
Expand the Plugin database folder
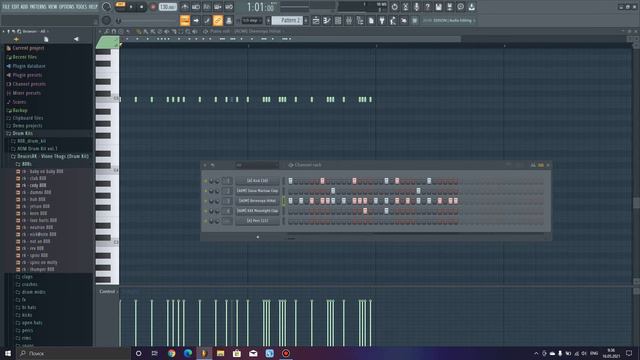[x=29, y=66]
